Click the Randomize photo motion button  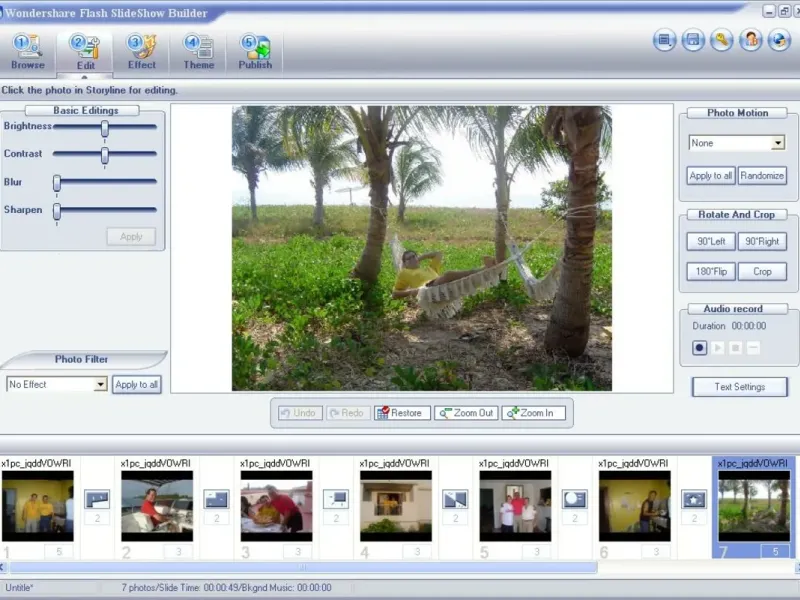(762, 175)
